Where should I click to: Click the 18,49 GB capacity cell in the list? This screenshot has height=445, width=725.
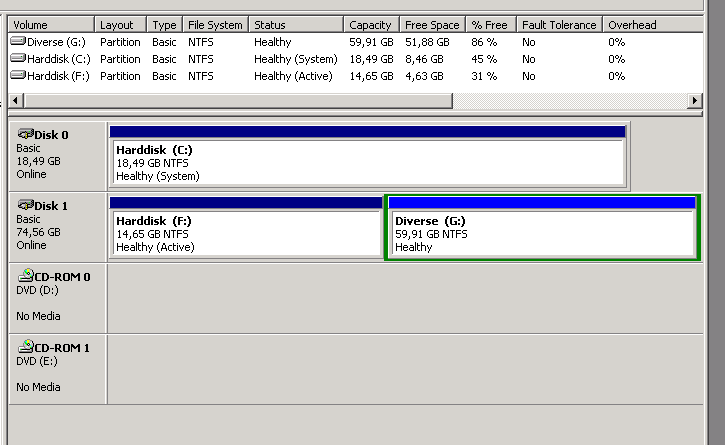[x=371, y=59]
